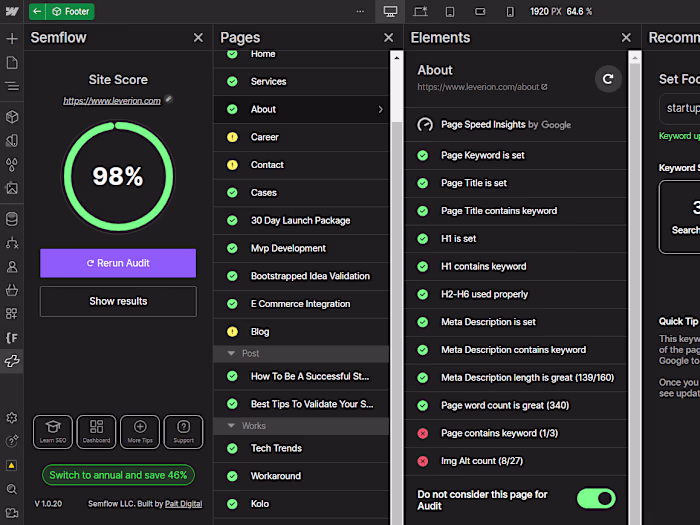Open the leverion.com site URL link
The height and width of the screenshot is (525, 700).
pyautogui.click(x=112, y=101)
